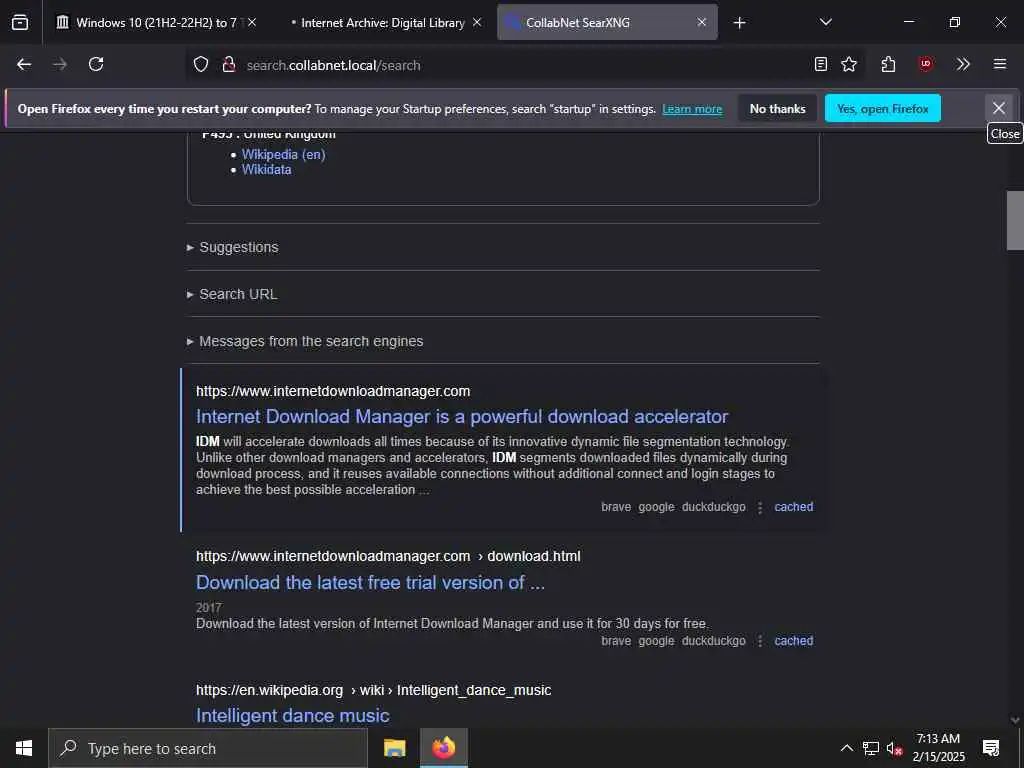Show hidden system tray icons
The height and width of the screenshot is (768, 1024).
pyautogui.click(x=846, y=748)
